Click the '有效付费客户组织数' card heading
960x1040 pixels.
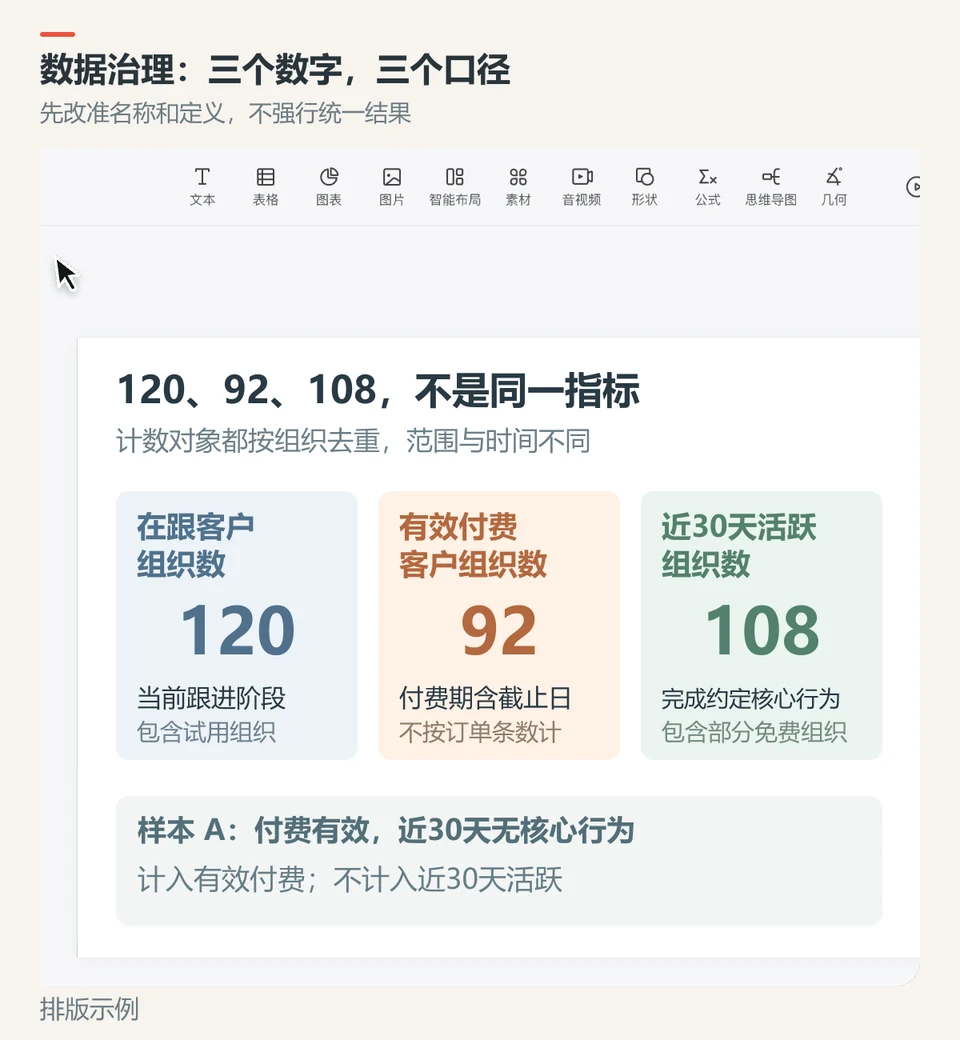tap(472, 546)
